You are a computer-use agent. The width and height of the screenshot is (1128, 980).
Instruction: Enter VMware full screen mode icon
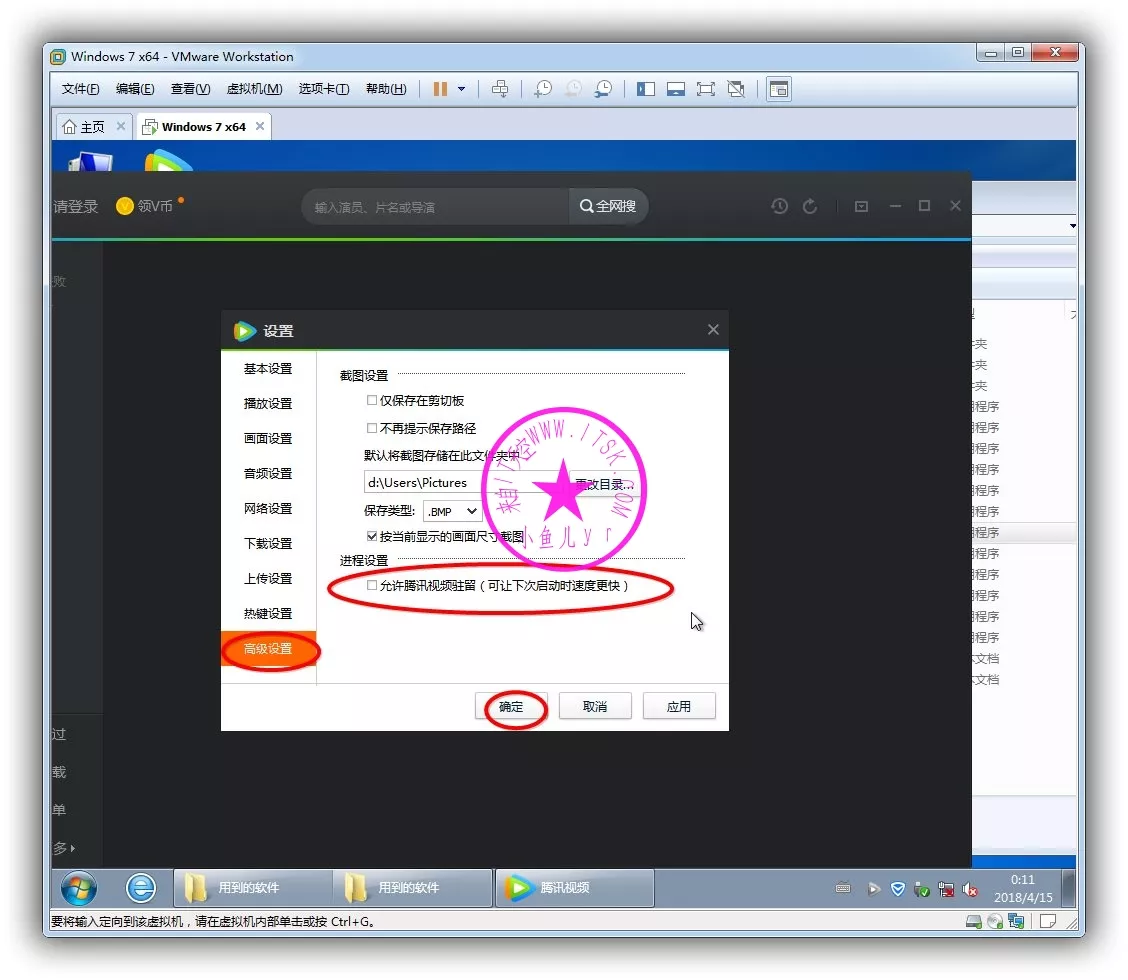(x=706, y=89)
